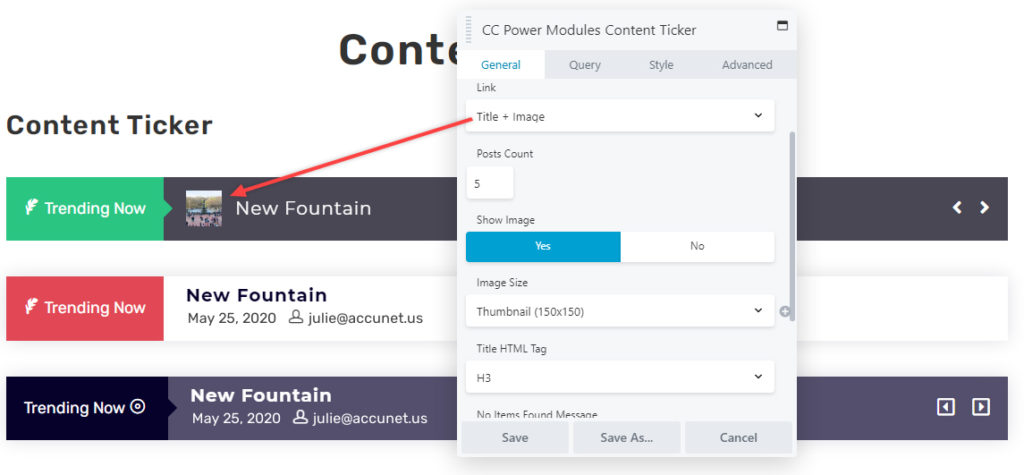Click next chevron arrow on first ticker
Screen dimensions: 1024x475
[984, 208]
